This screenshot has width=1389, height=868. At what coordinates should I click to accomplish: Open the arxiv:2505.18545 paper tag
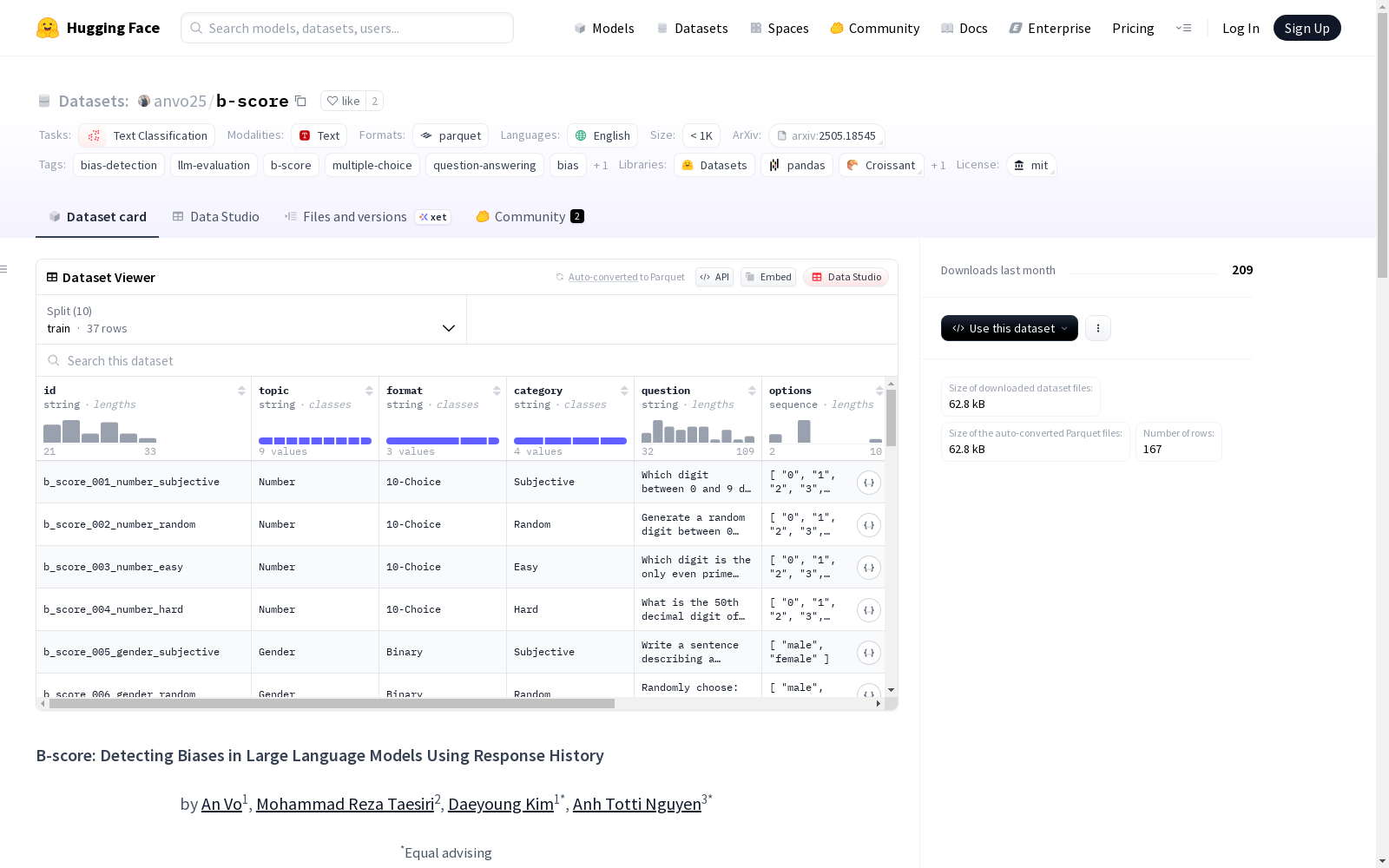tap(826, 135)
